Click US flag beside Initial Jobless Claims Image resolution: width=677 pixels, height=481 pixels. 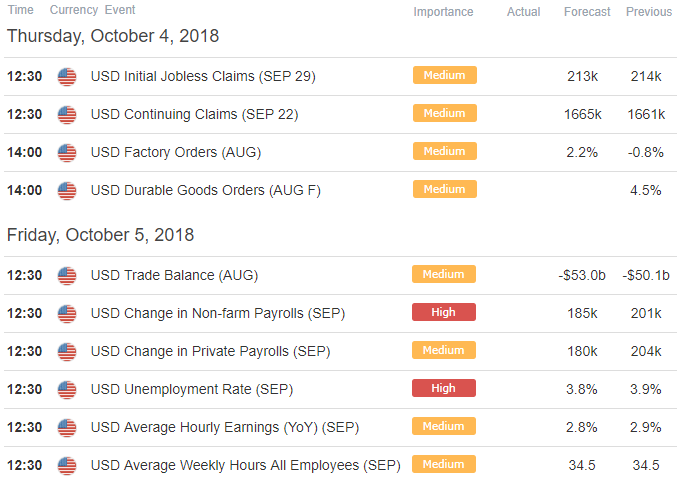(67, 77)
